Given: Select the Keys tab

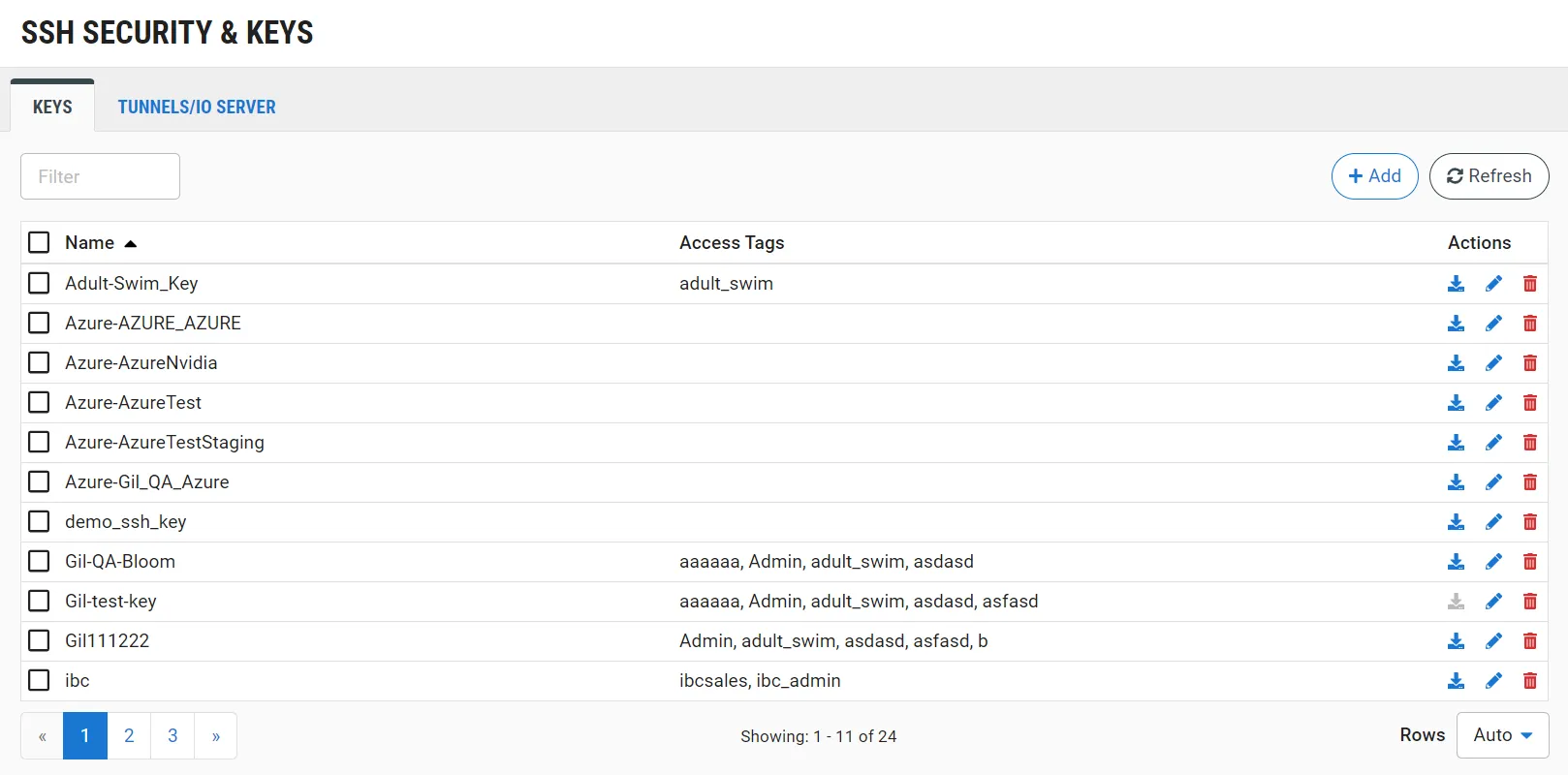Looking at the screenshot, I should point(52,107).
